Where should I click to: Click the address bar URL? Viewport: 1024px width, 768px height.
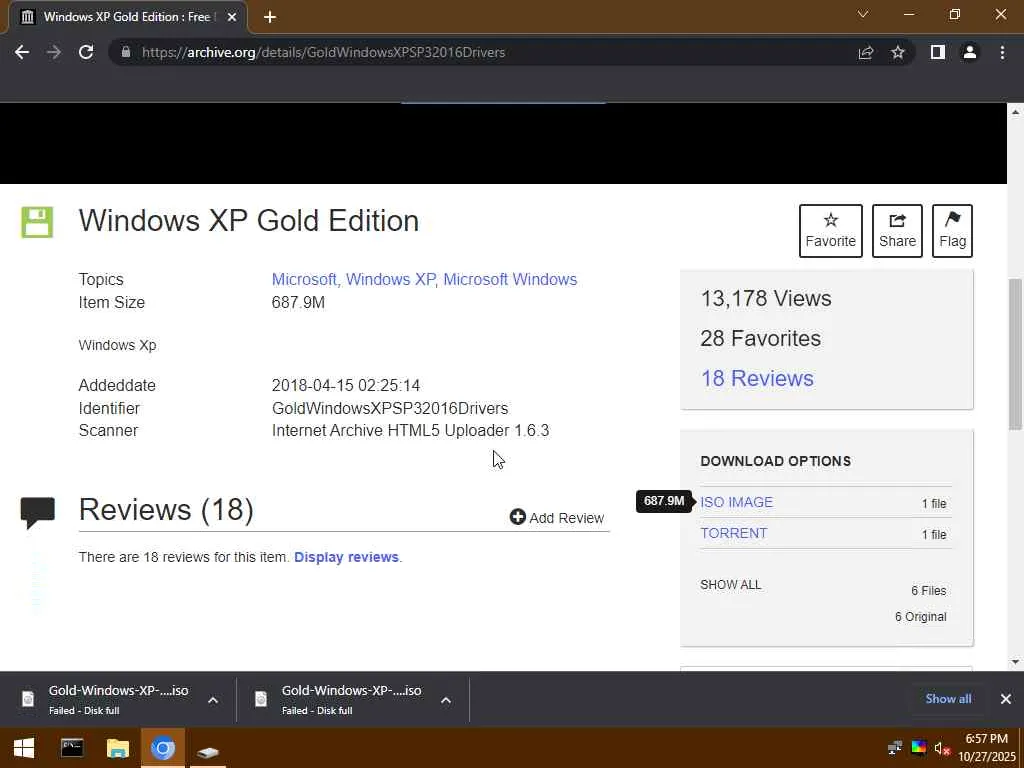tap(323, 52)
